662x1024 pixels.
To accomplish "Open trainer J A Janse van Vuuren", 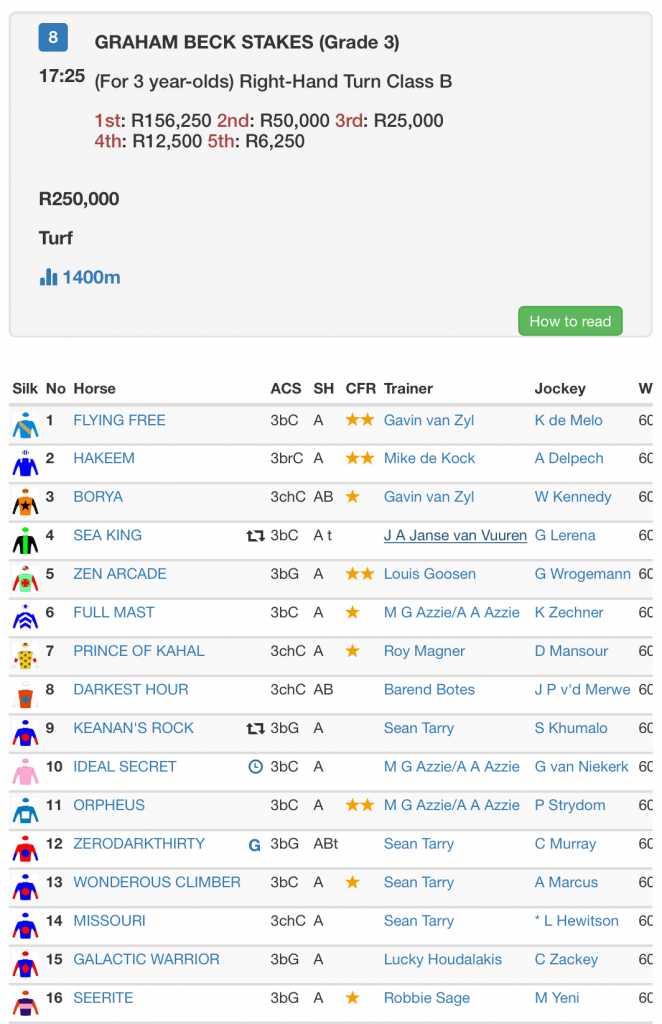I will tap(455, 536).
